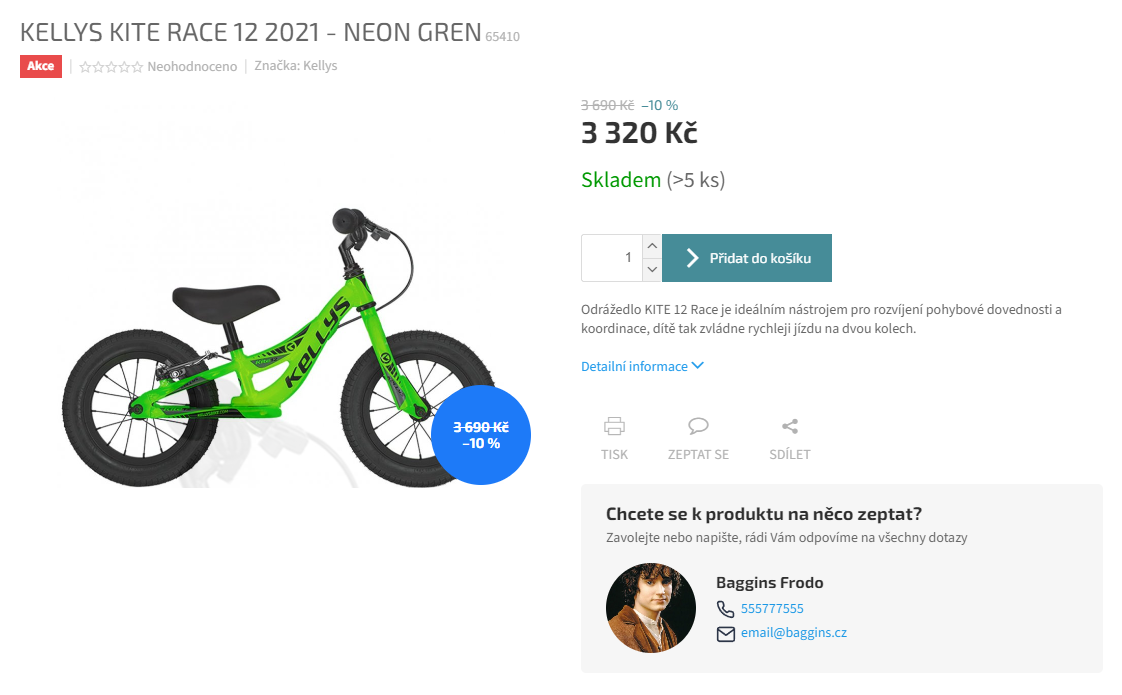Increase quantity with the up arrow
Image resolution: width=1122 pixels, height=695 pixels.
(652, 246)
